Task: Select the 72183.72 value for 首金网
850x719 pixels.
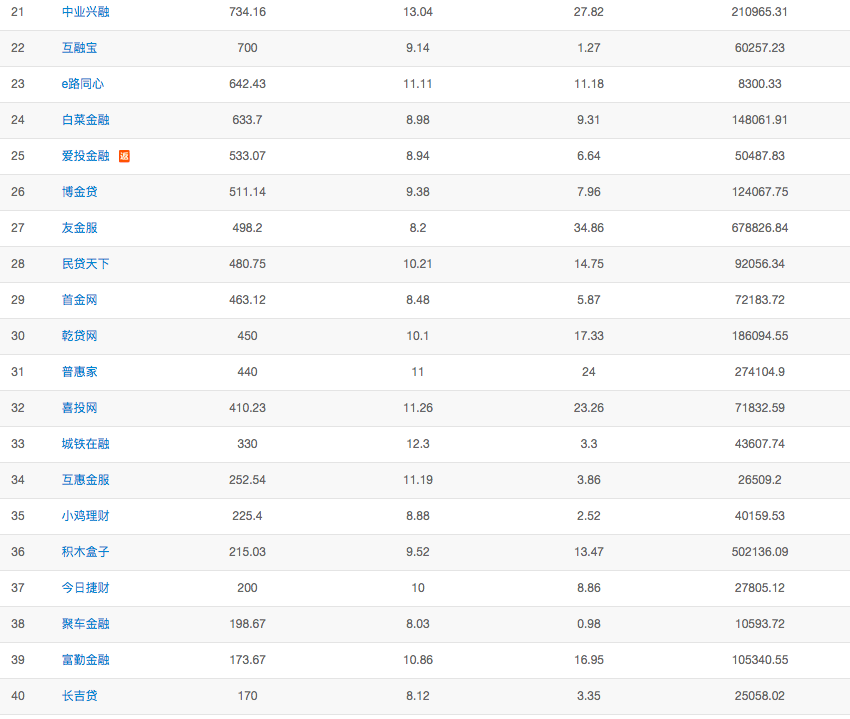Action: coord(759,300)
